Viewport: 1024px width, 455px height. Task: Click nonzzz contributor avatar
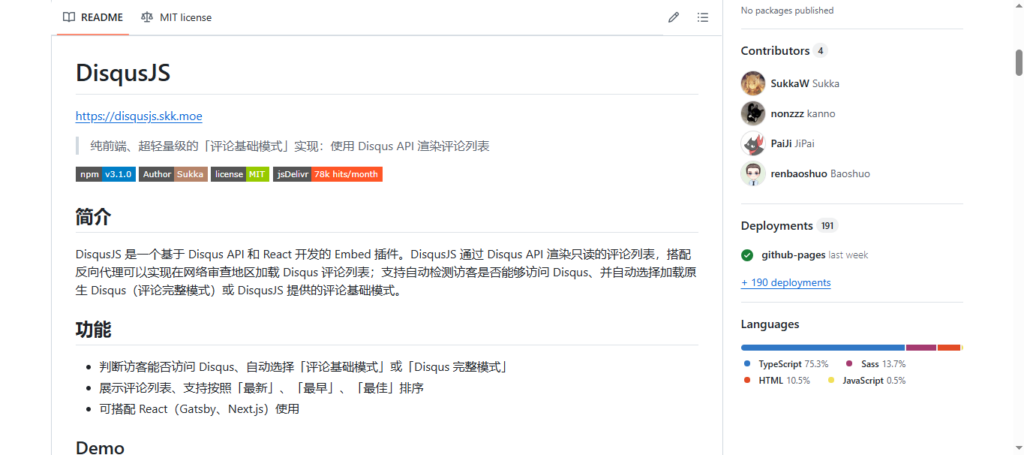point(753,114)
